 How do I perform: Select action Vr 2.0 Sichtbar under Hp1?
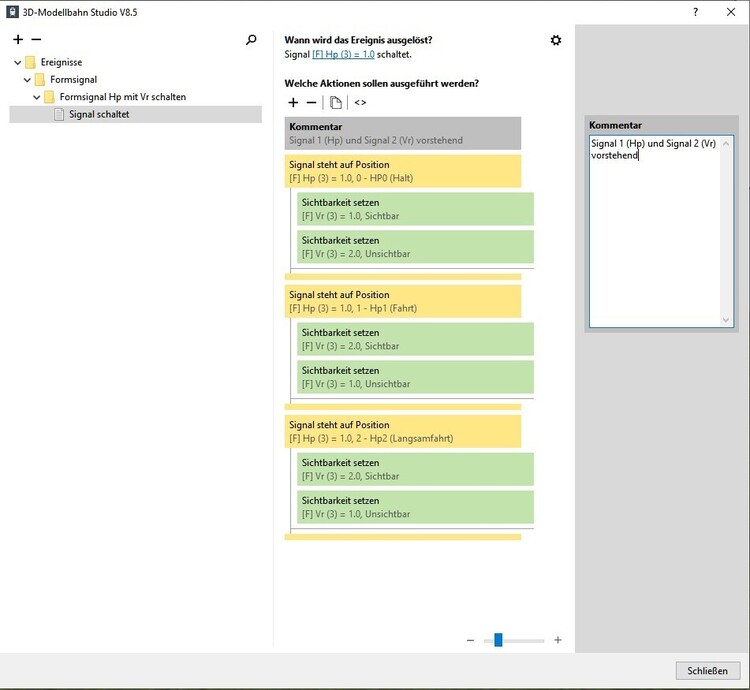[415, 339]
